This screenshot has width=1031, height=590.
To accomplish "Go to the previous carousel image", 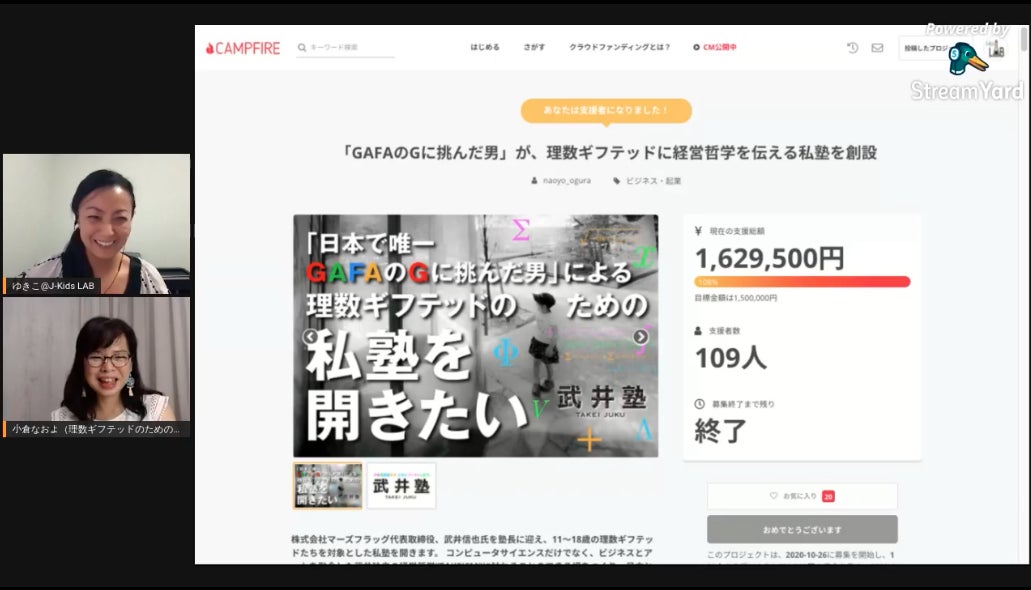I will (x=310, y=337).
